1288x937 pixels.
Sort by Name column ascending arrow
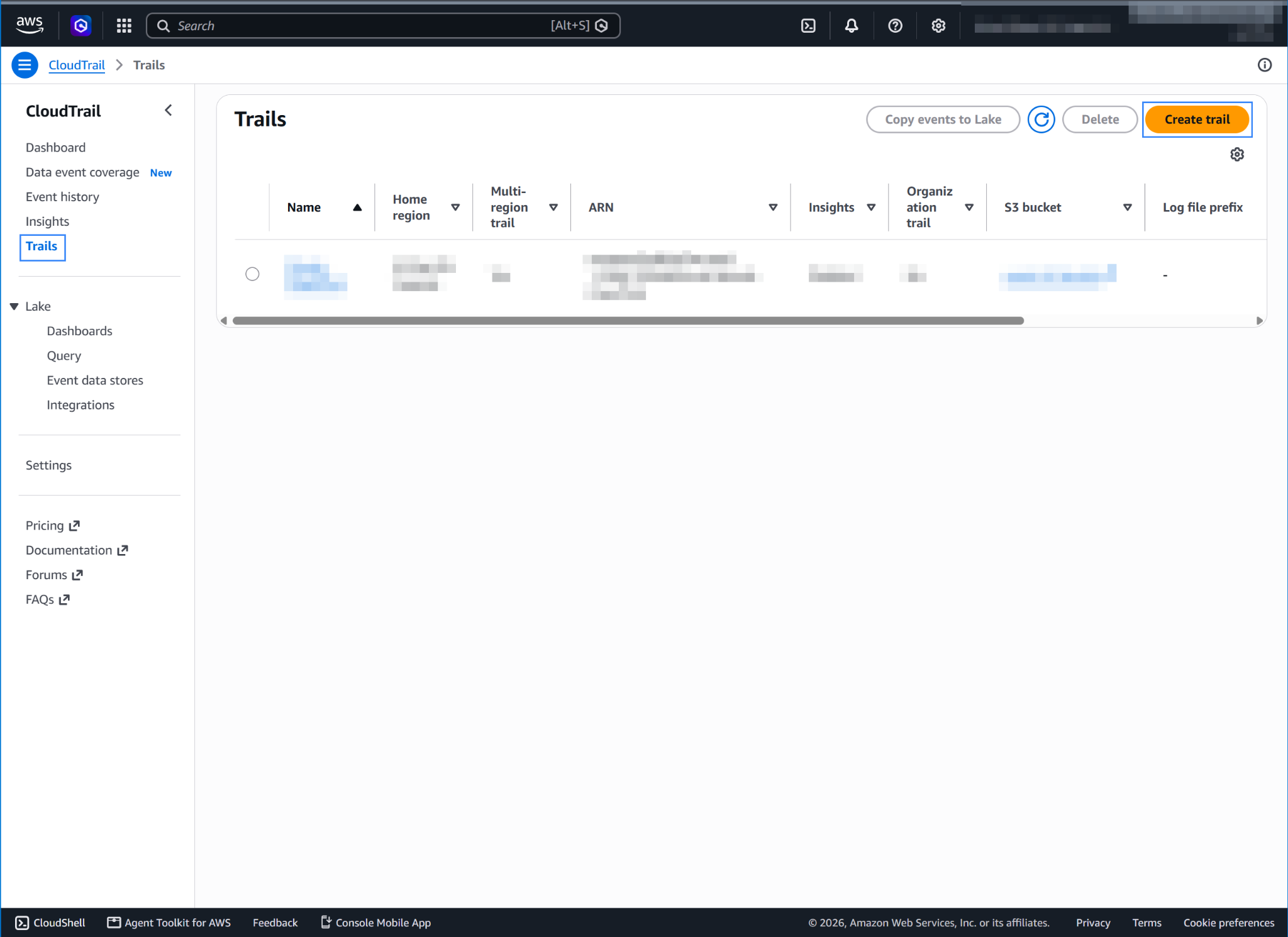pos(357,208)
